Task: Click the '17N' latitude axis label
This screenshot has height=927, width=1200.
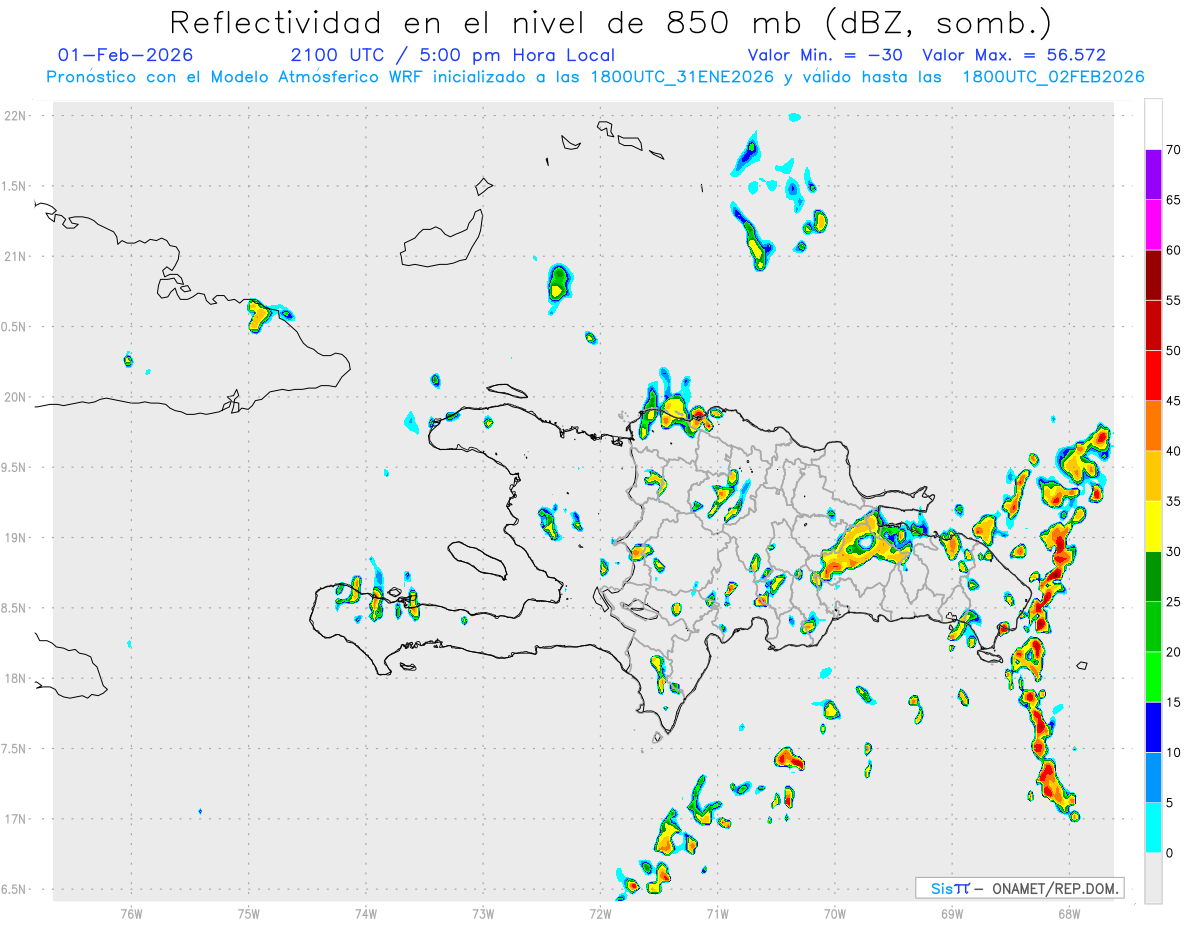Action: click(x=16, y=819)
